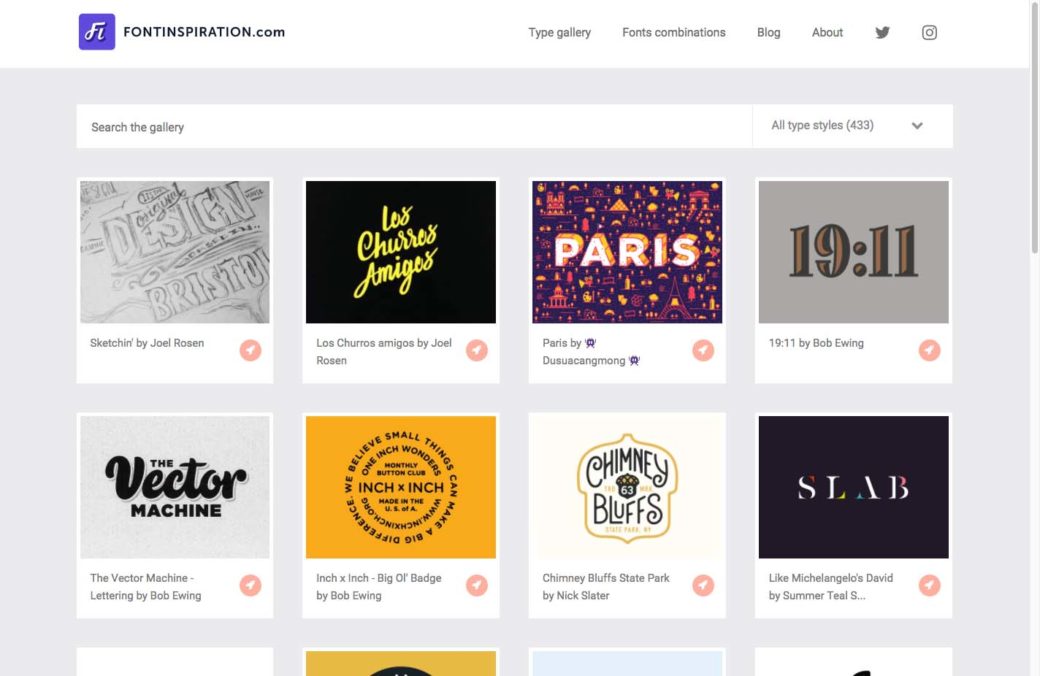Click rocket icon on Chimney Bluffs card
1040x676 pixels.
703,585
